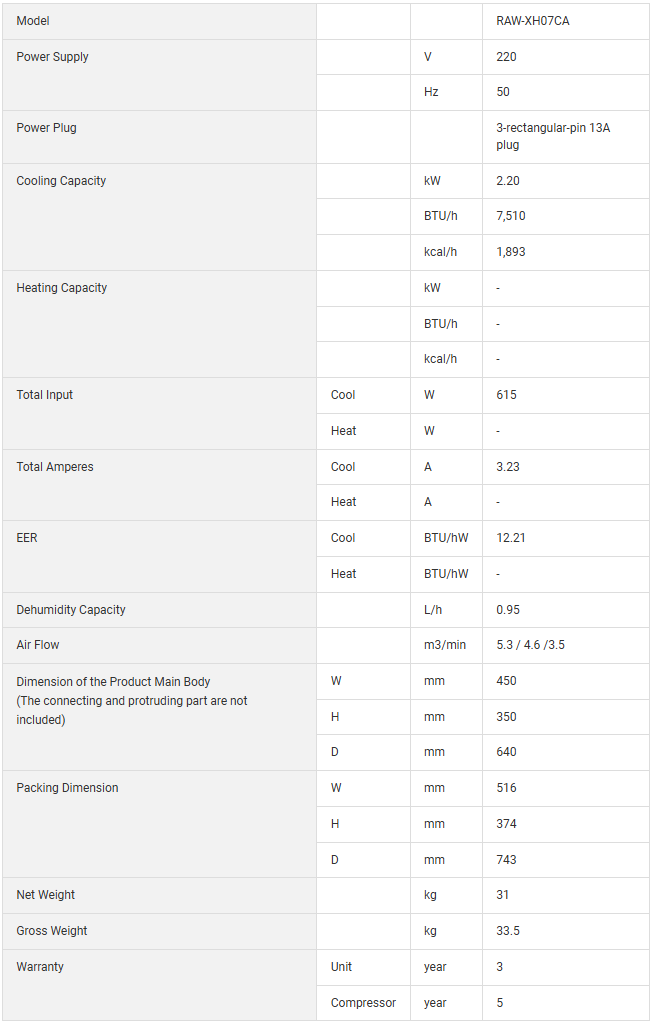
Task: Select the Gross Weight value 33.5
Action: pyautogui.click(x=508, y=931)
